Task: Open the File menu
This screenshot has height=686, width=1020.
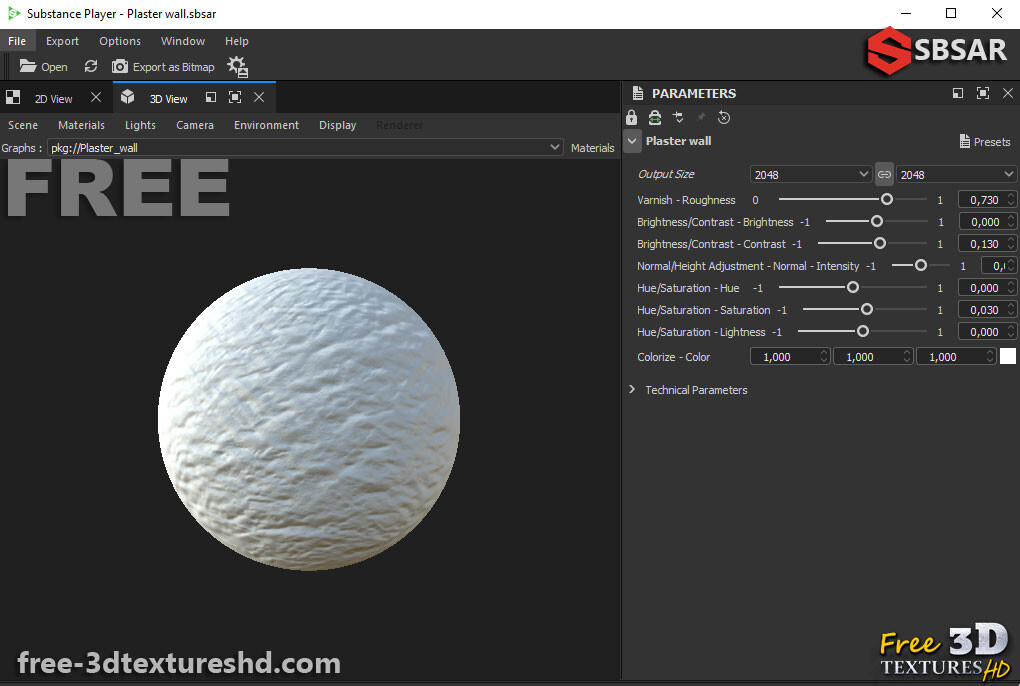Action: point(17,40)
